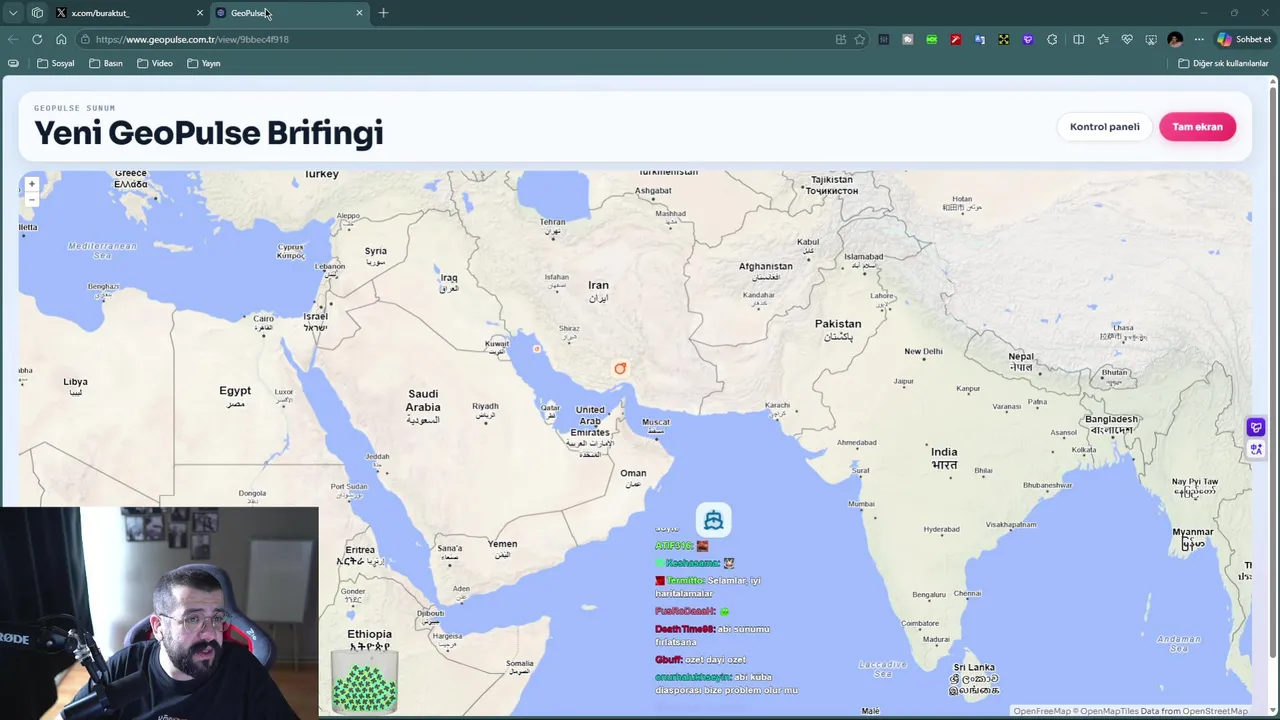The width and height of the screenshot is (1280, 720).
Task: Open the translate sidebar icon at right edge
Action: click(x=1256, y=449)
